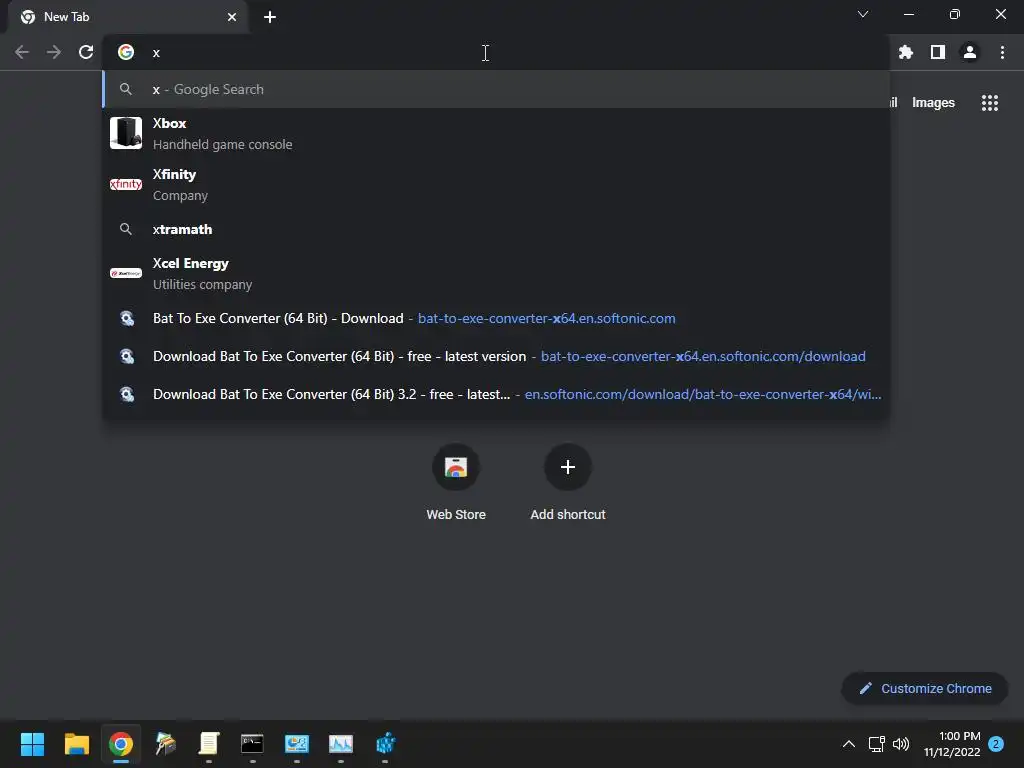Click the Chrome taskbar icon
Viewport: 1024px width, 768px height.
pyautogui.click(x=121, y=744)
